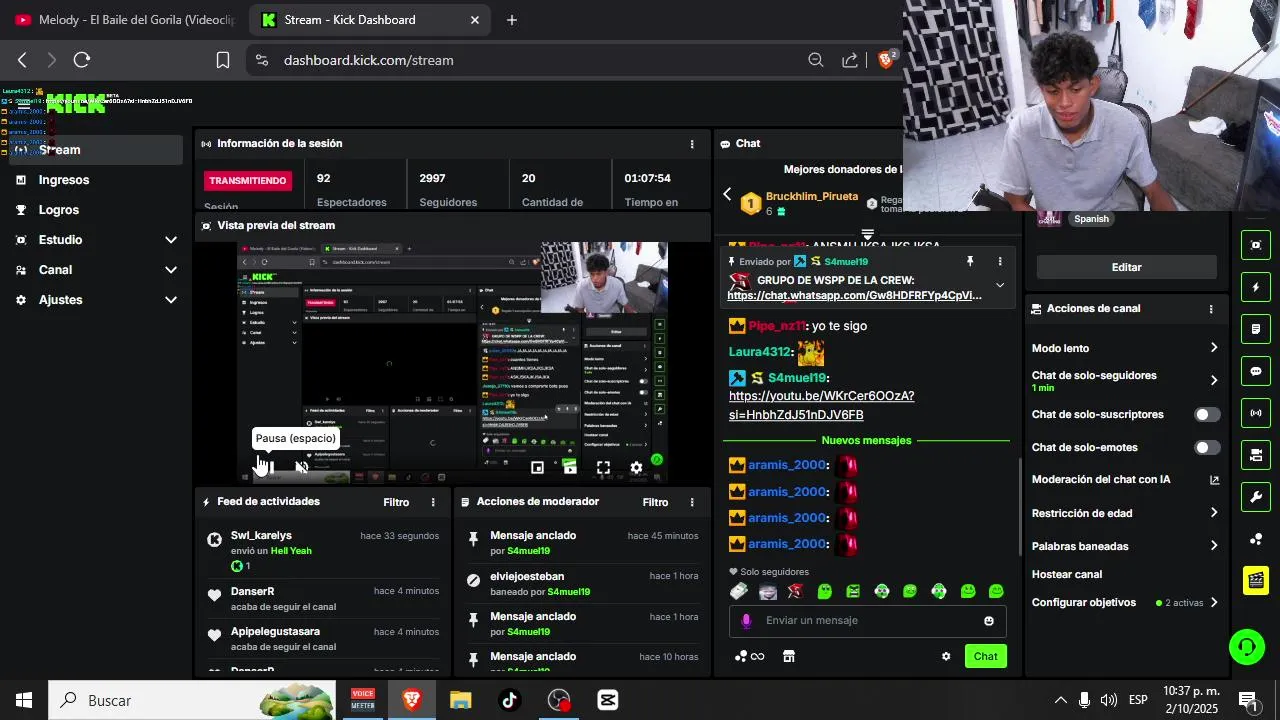This screenshot has width=1280, height=720.
Task: Toggle the channel actions panel icon
Action: coord(1256,455)
